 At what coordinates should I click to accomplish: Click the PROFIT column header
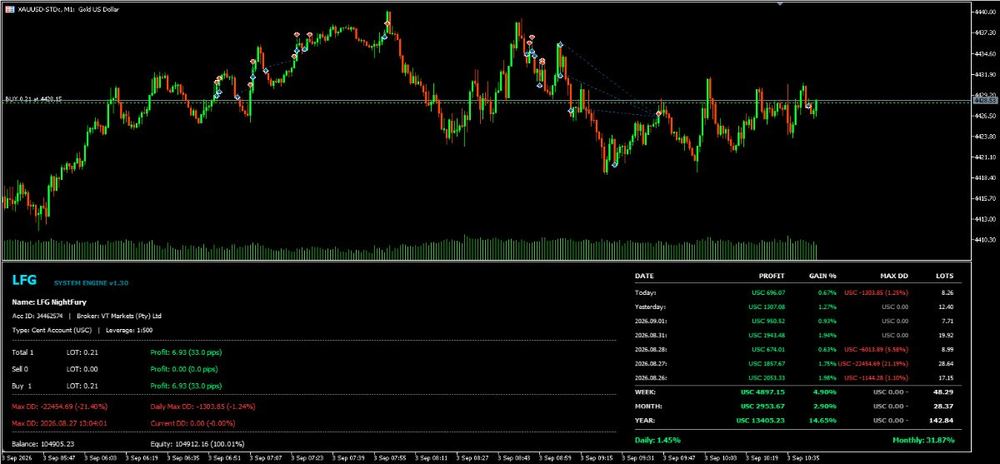click(773, 276)
